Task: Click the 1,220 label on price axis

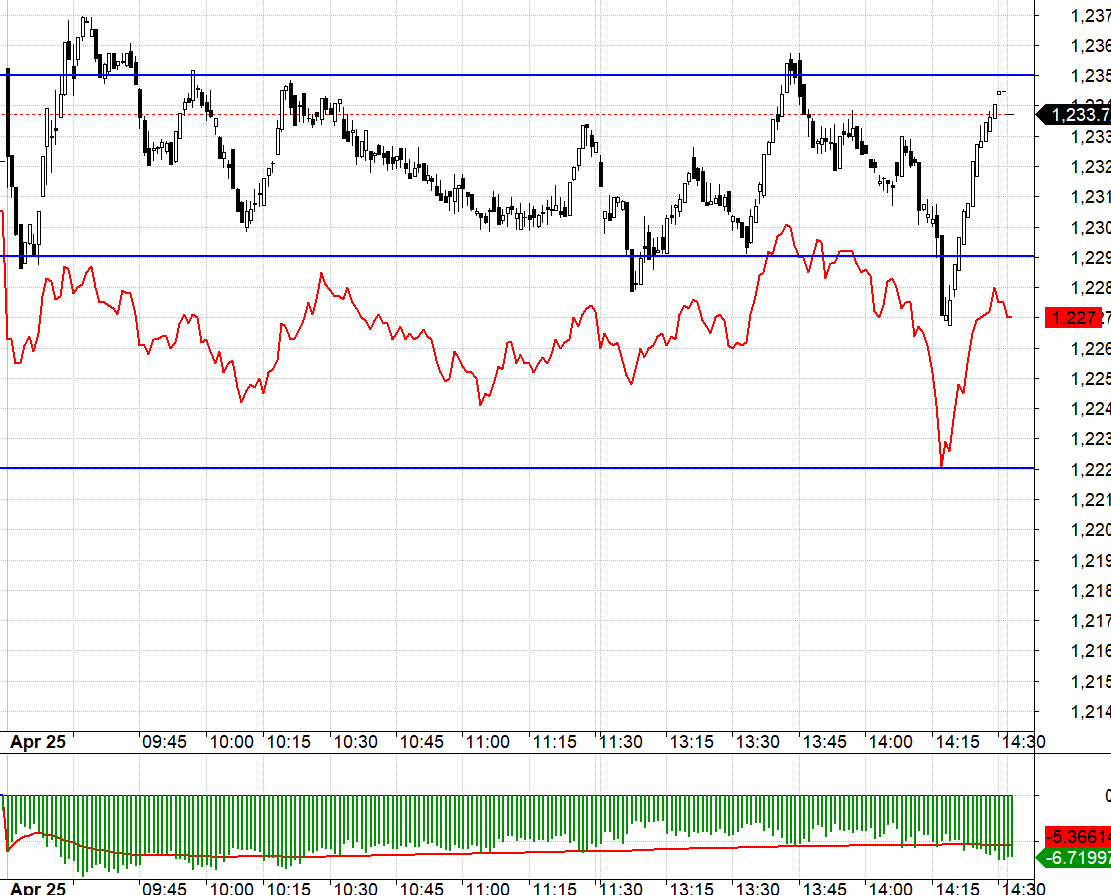Action: 1090,529
